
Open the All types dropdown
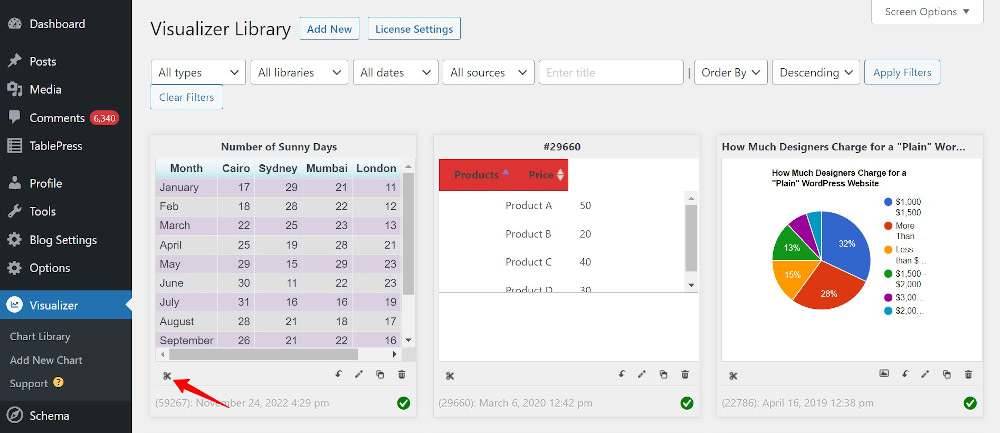pos(198,72)
